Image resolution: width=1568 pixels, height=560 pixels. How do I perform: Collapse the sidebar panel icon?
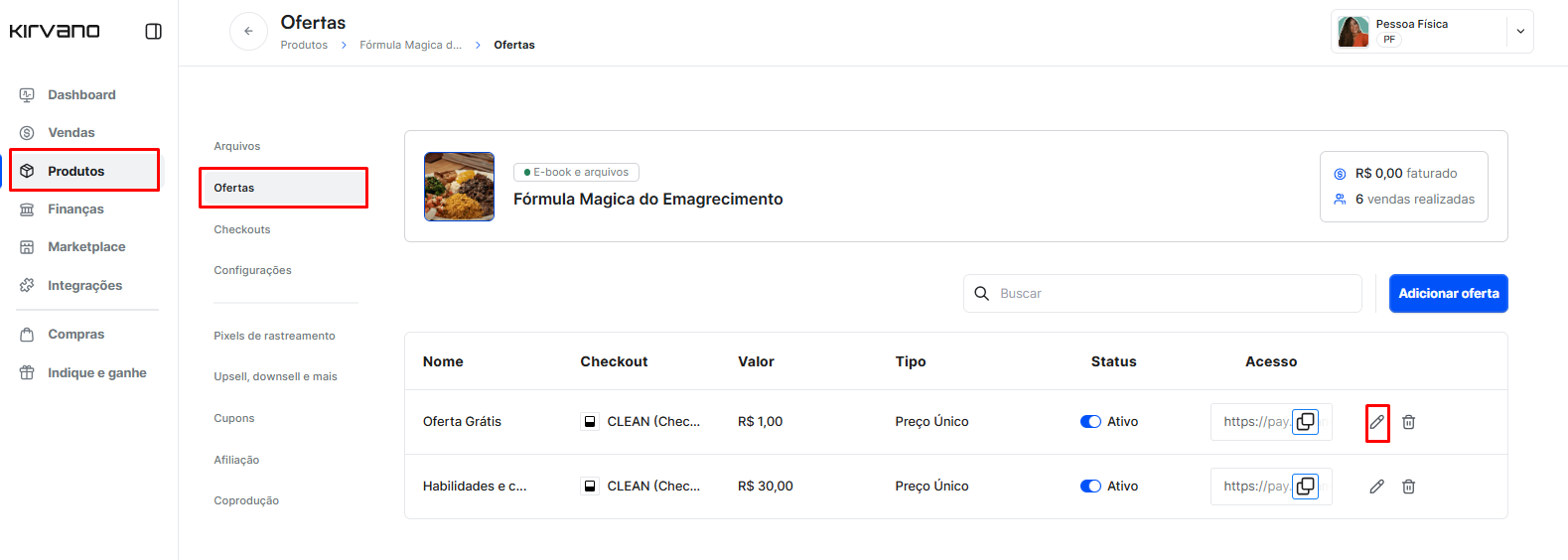tap(154, 32)
